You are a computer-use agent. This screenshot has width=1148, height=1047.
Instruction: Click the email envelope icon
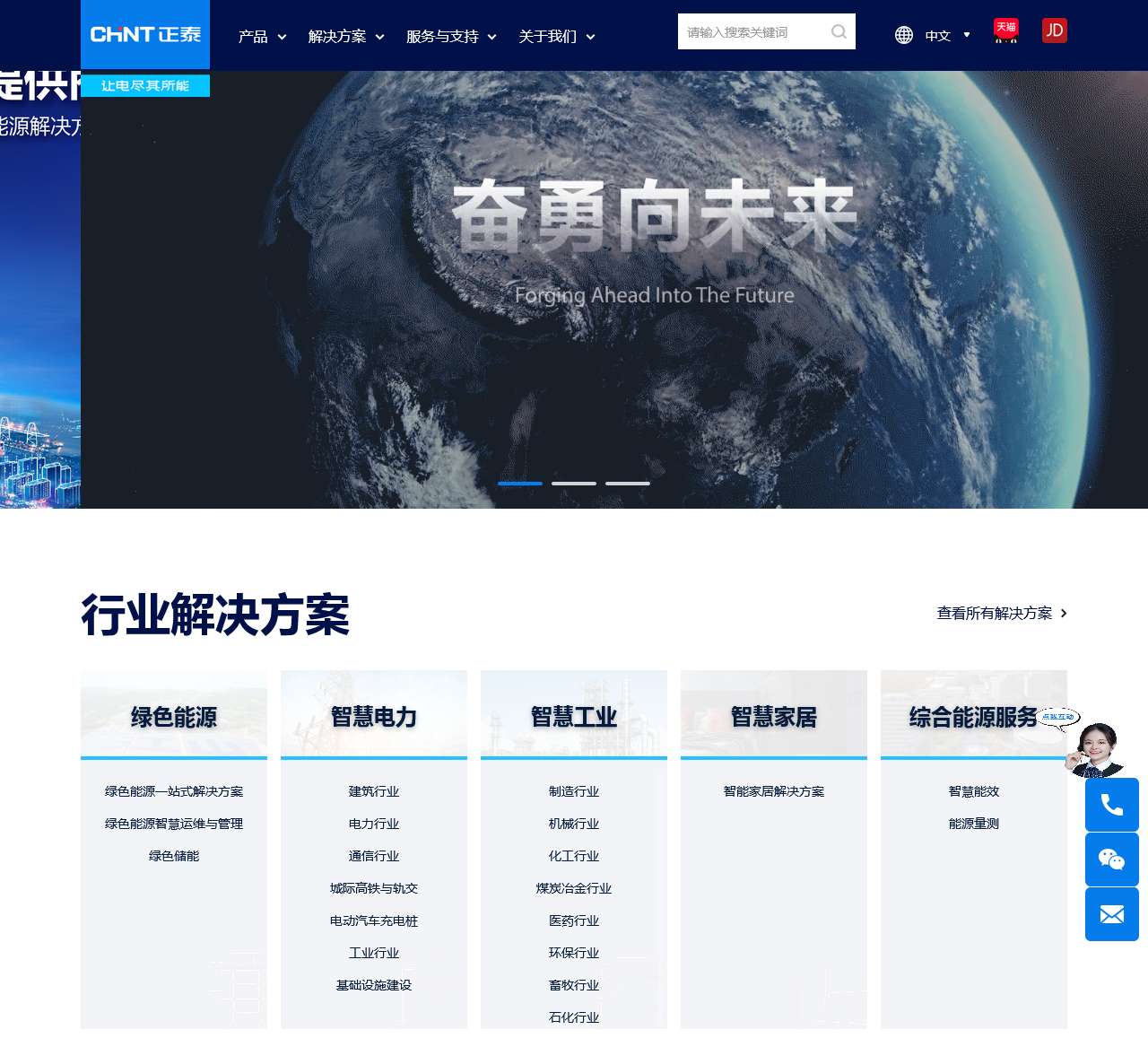click(1112, 914)
